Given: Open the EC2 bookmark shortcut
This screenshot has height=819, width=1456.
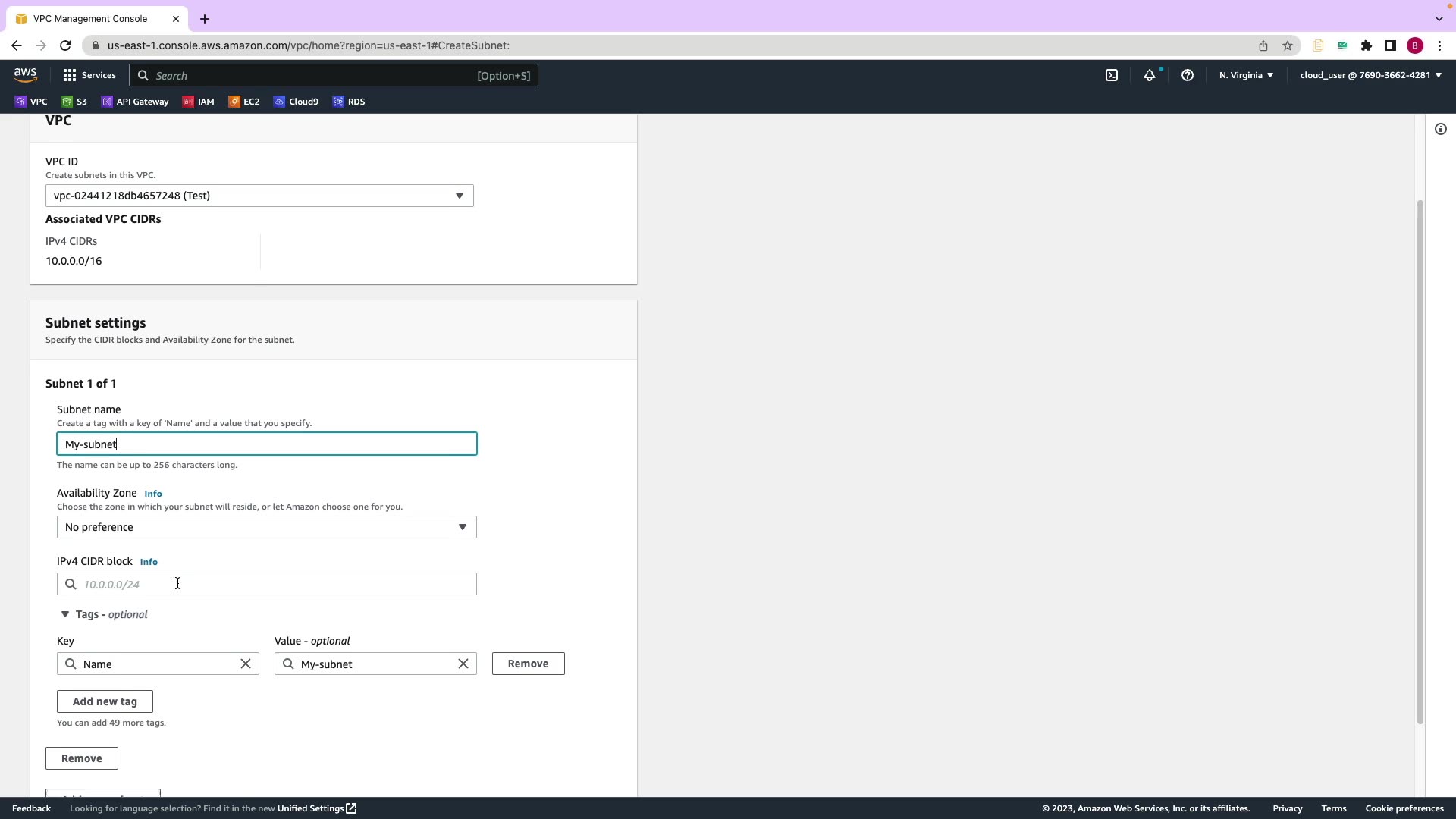Looking at the screenshot, I should (x=244, y=102).
